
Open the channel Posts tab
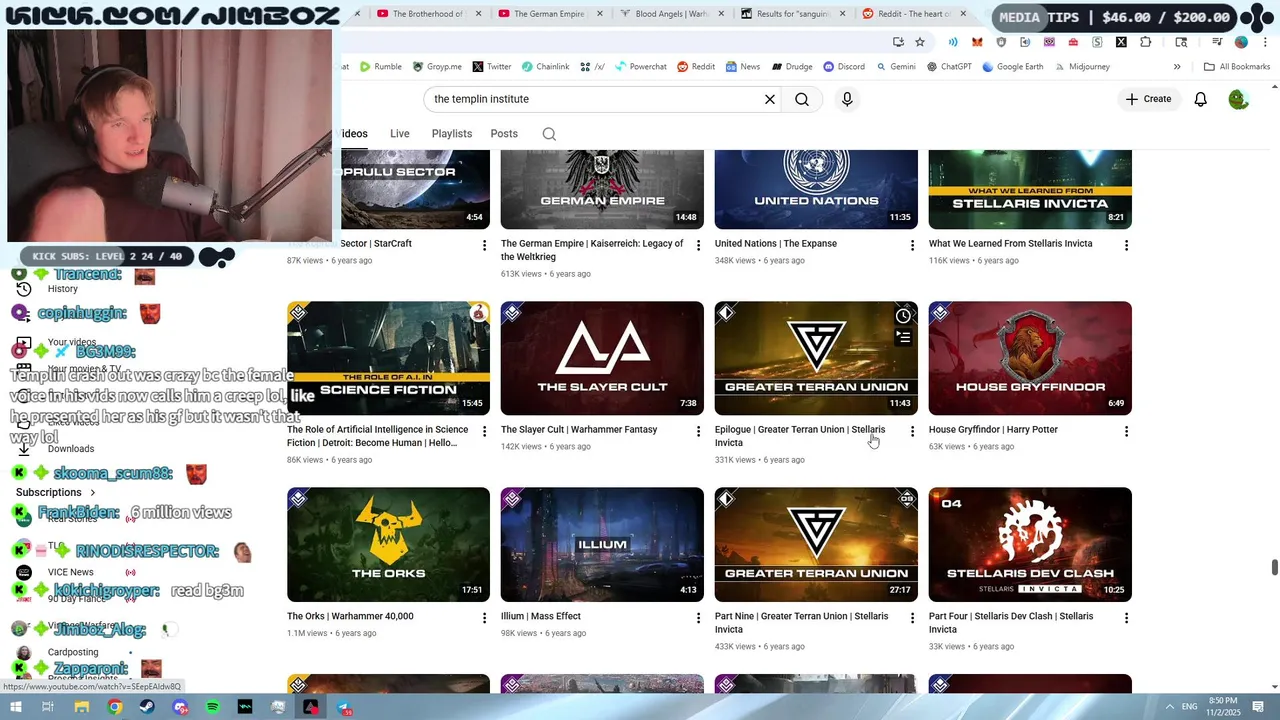coord(504,134)
